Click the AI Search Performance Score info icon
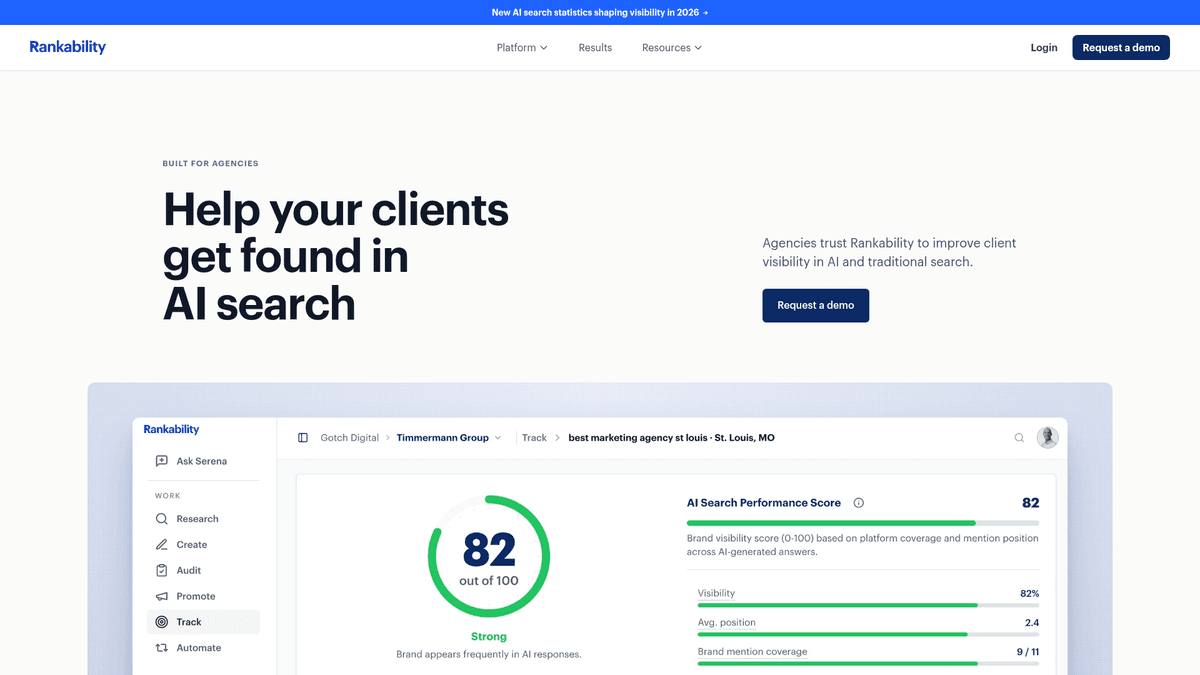The image size is (1200, 675). [859, 503]
